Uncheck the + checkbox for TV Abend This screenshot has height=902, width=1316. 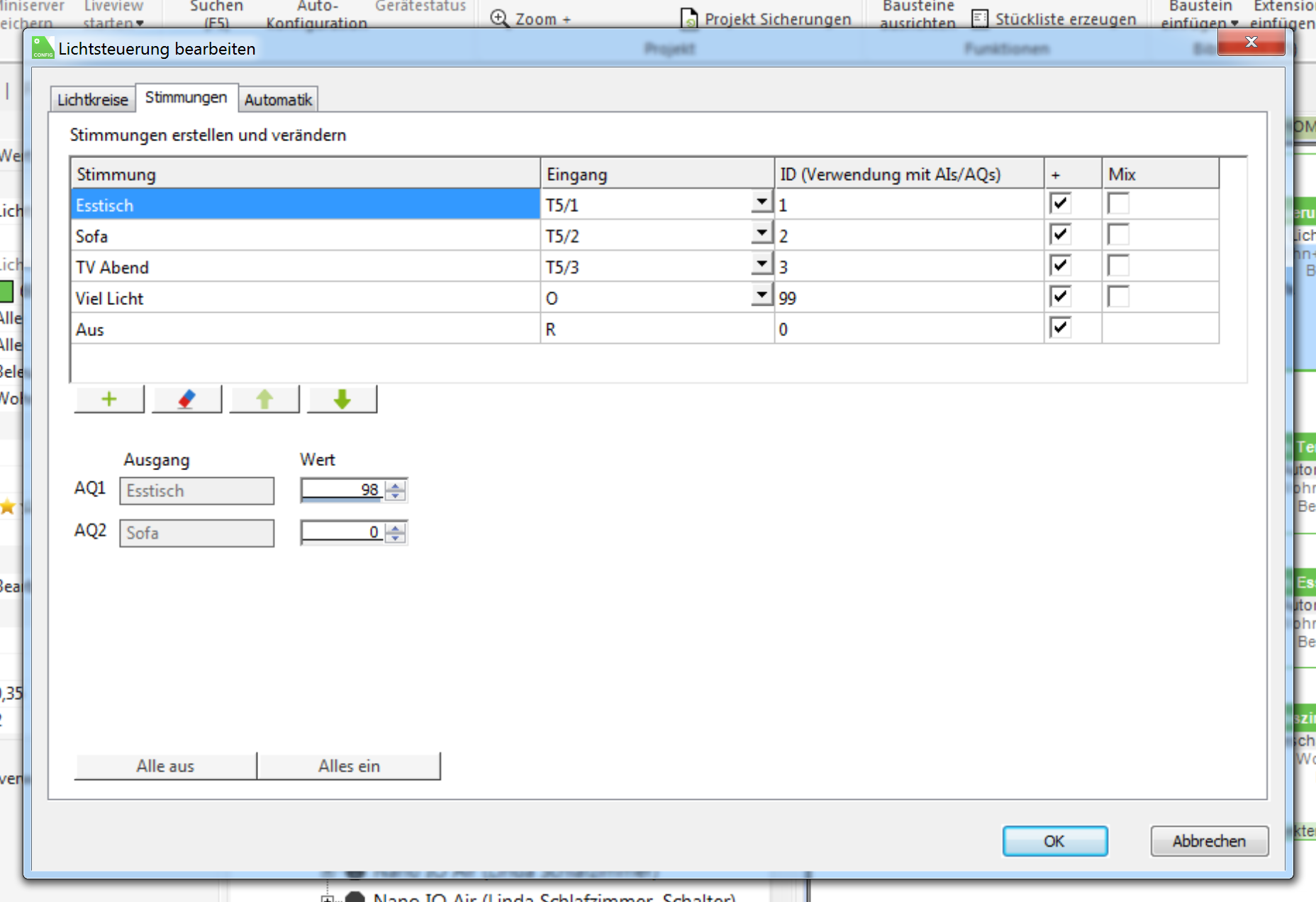pyautogui.click(x=1060, y=266)
